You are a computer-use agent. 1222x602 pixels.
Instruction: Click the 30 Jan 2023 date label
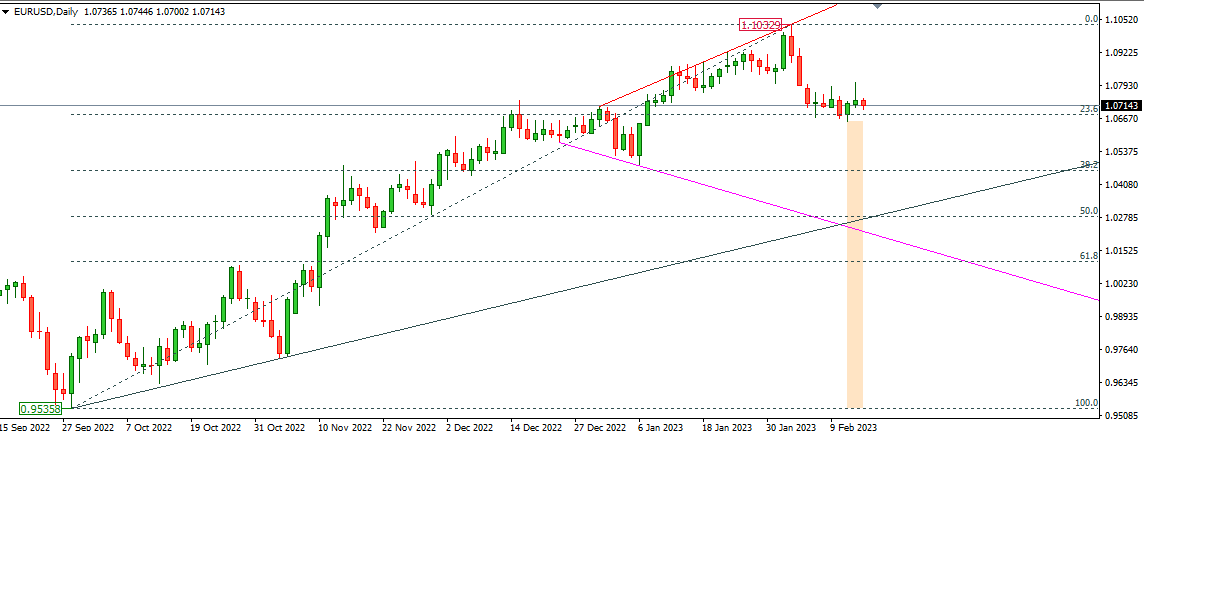pos(791,427)
